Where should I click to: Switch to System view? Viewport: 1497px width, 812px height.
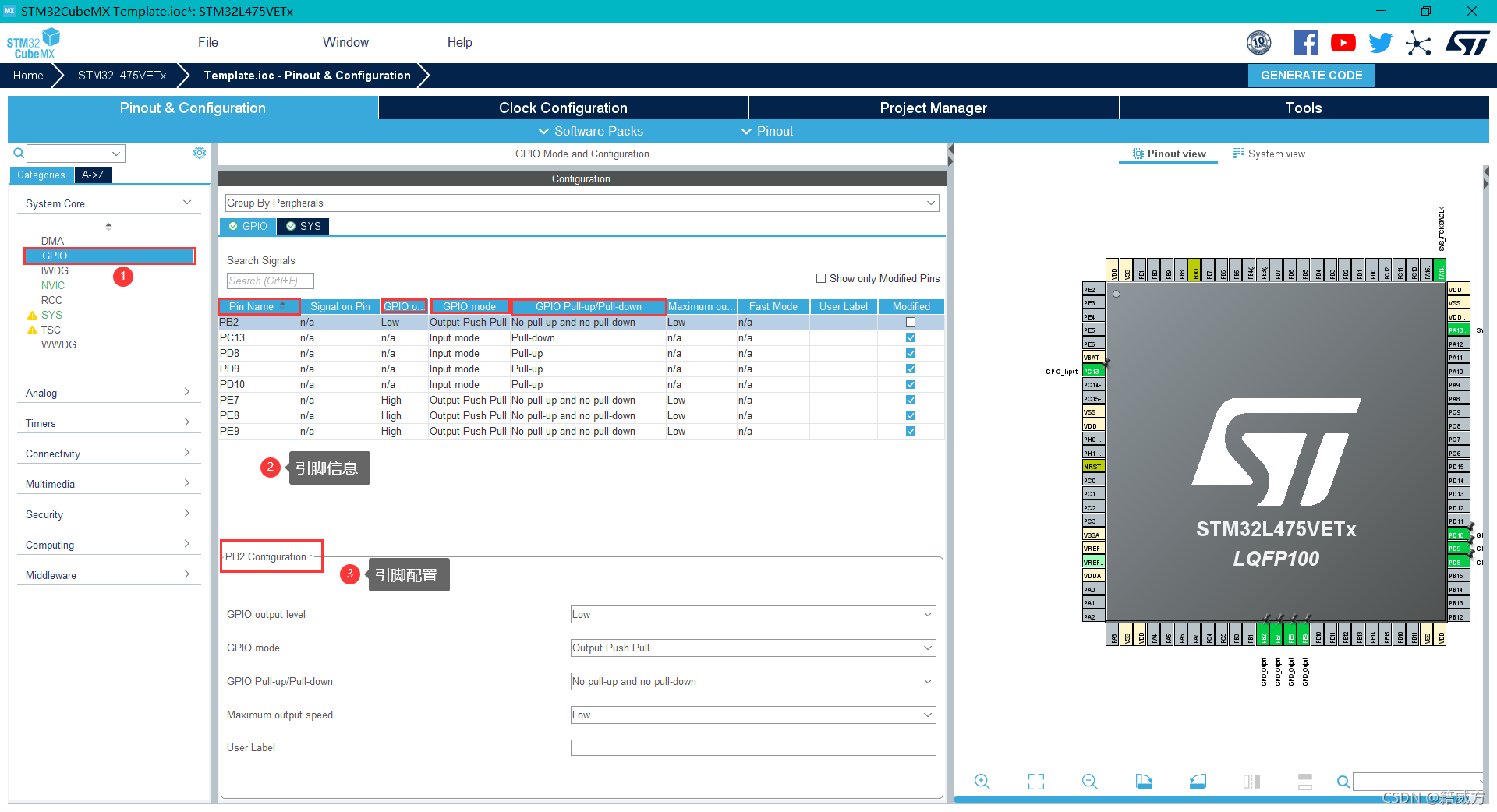1269,154
